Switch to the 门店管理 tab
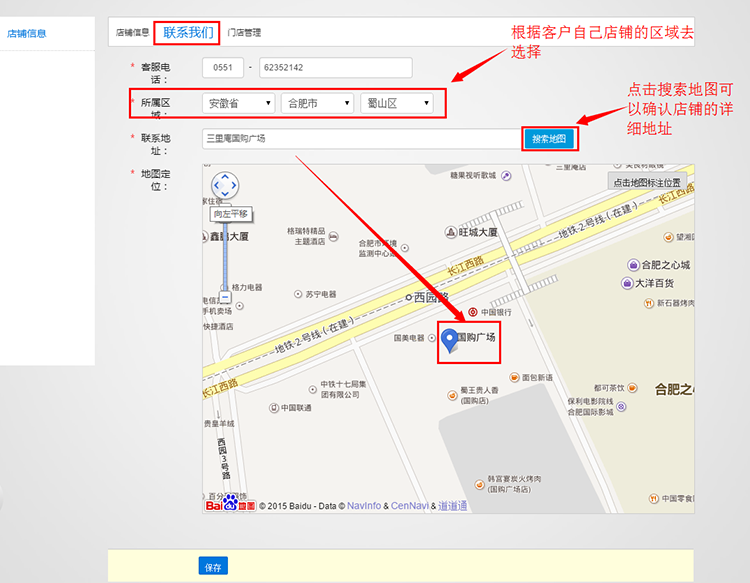750x583 pixels. [244, 33]
